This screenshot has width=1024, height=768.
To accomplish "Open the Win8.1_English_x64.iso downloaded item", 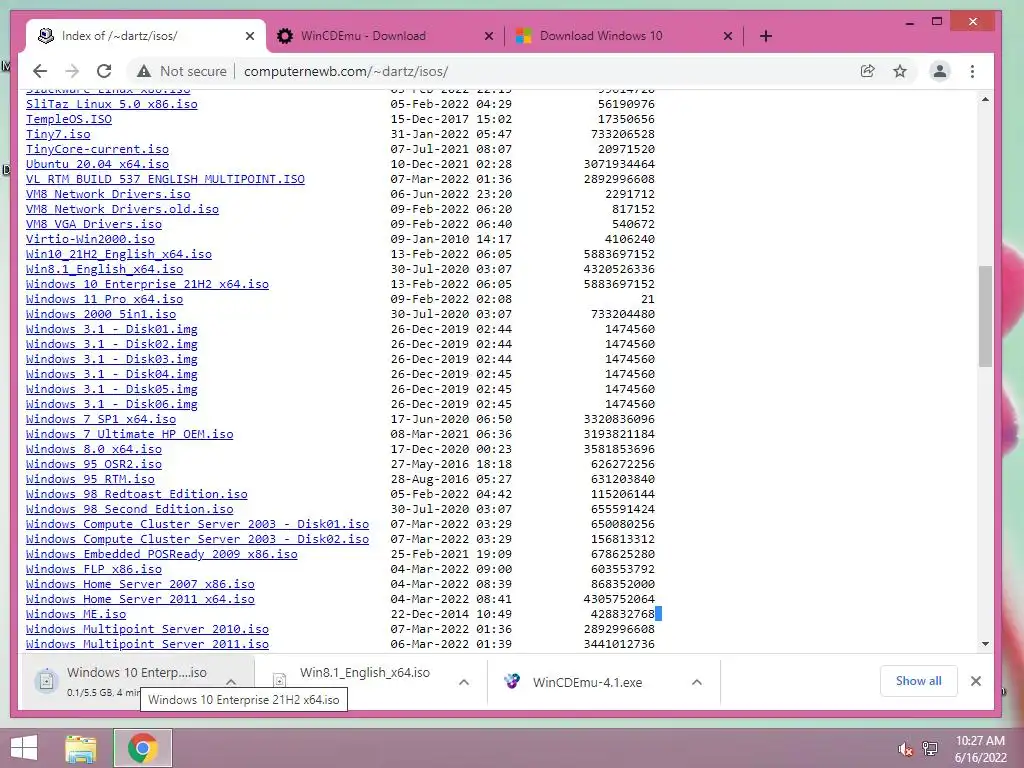I will (364, 673).
